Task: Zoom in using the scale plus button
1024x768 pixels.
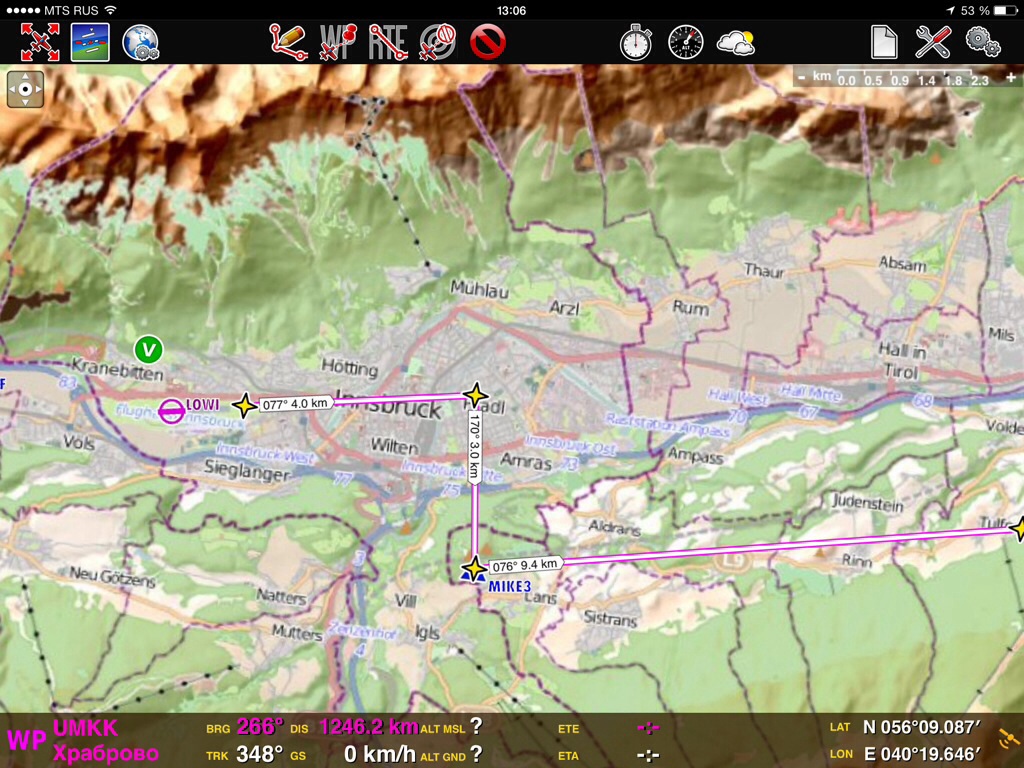Action: click(x=1012, y=78)
